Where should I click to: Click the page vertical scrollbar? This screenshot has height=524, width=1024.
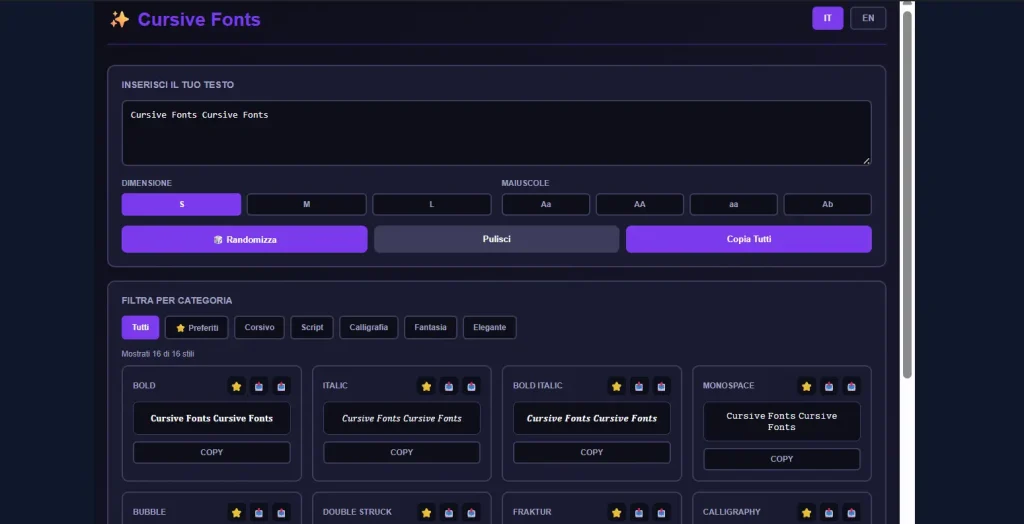click(x=907, y=194)
